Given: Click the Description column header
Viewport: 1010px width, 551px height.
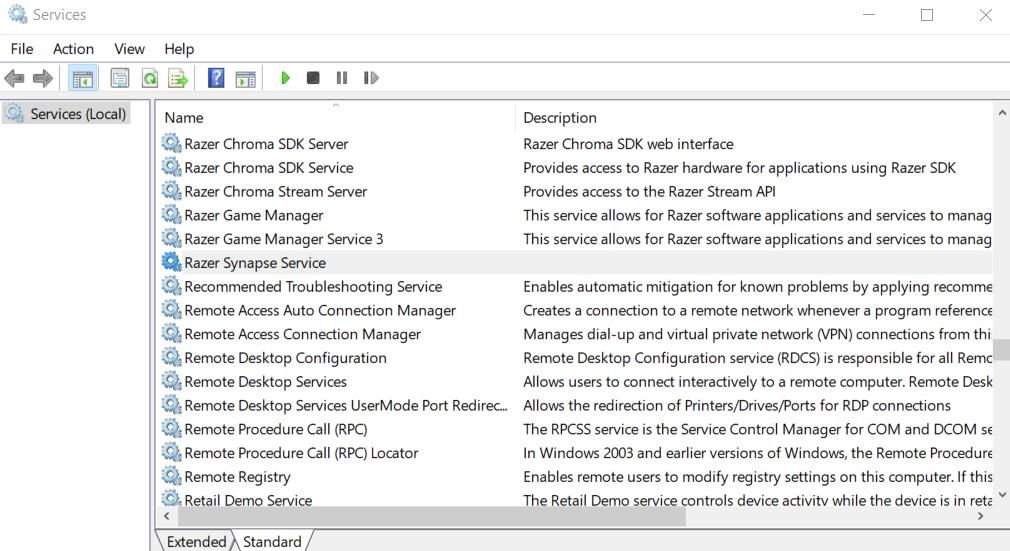Looking at the screenshot, I should 560,117.
